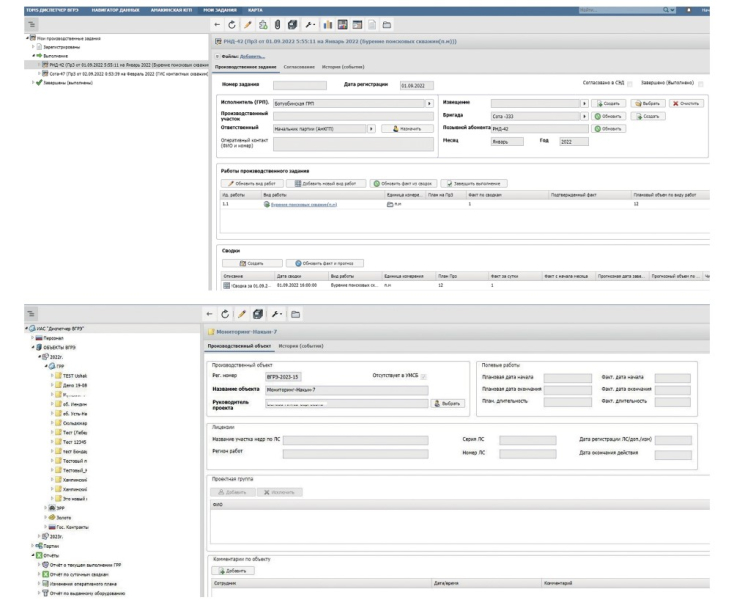This screenshot has width=734, height=600.
Task: Collapse the 'Отчёты' tree node
Action: click(x=33, y=555)
